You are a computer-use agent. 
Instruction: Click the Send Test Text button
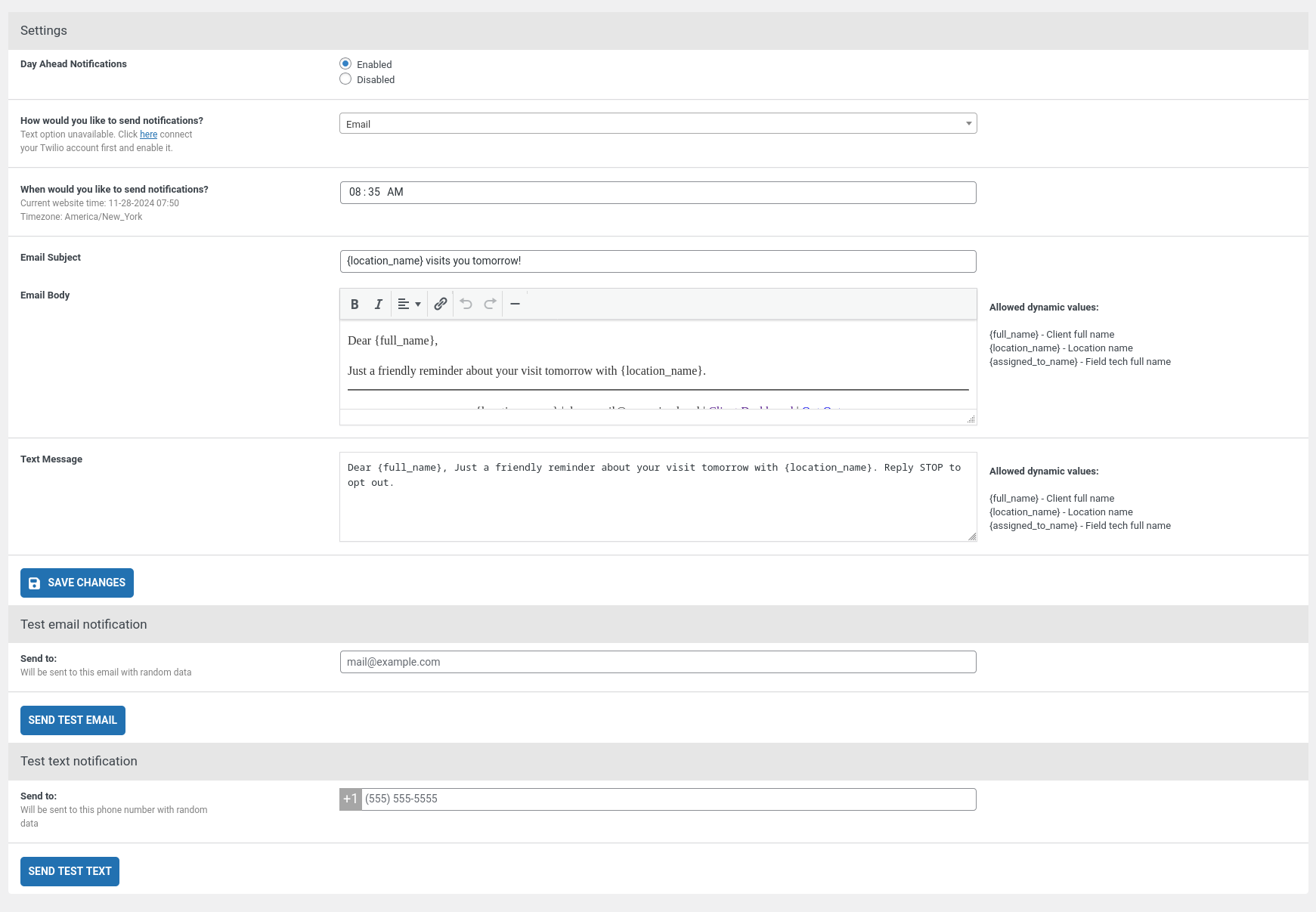pyautogui.click(x=70, y=871)
